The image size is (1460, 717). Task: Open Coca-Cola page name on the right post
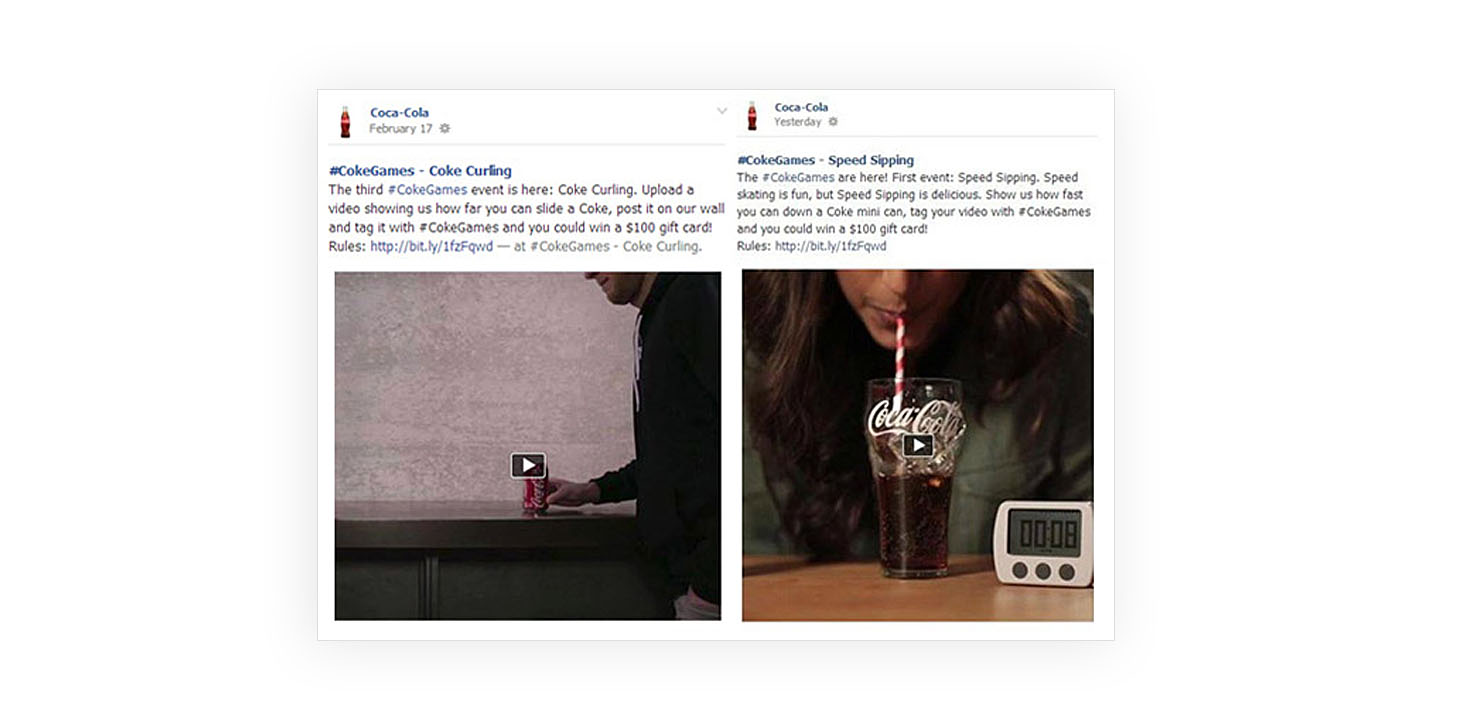[x=801, y=107]
